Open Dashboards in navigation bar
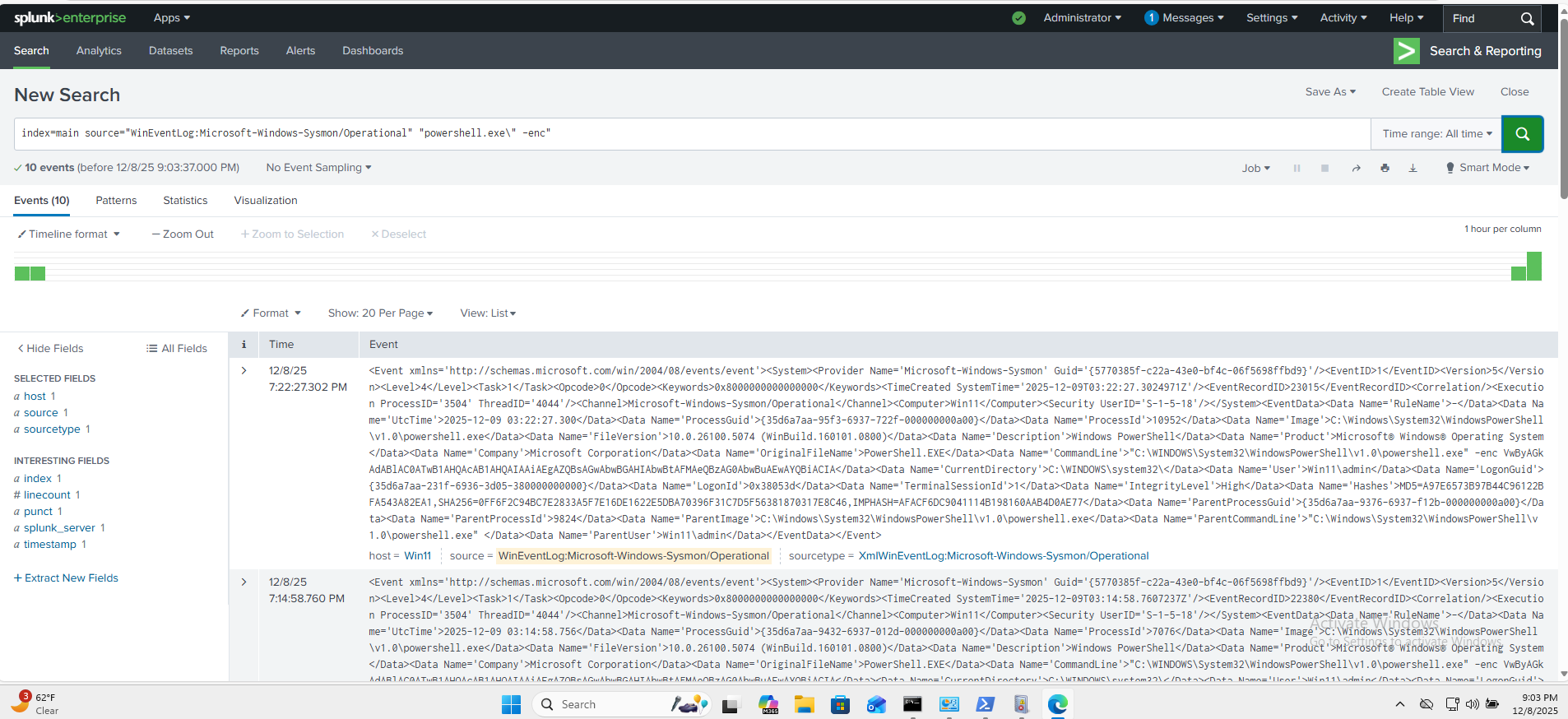 pos(373,51)
